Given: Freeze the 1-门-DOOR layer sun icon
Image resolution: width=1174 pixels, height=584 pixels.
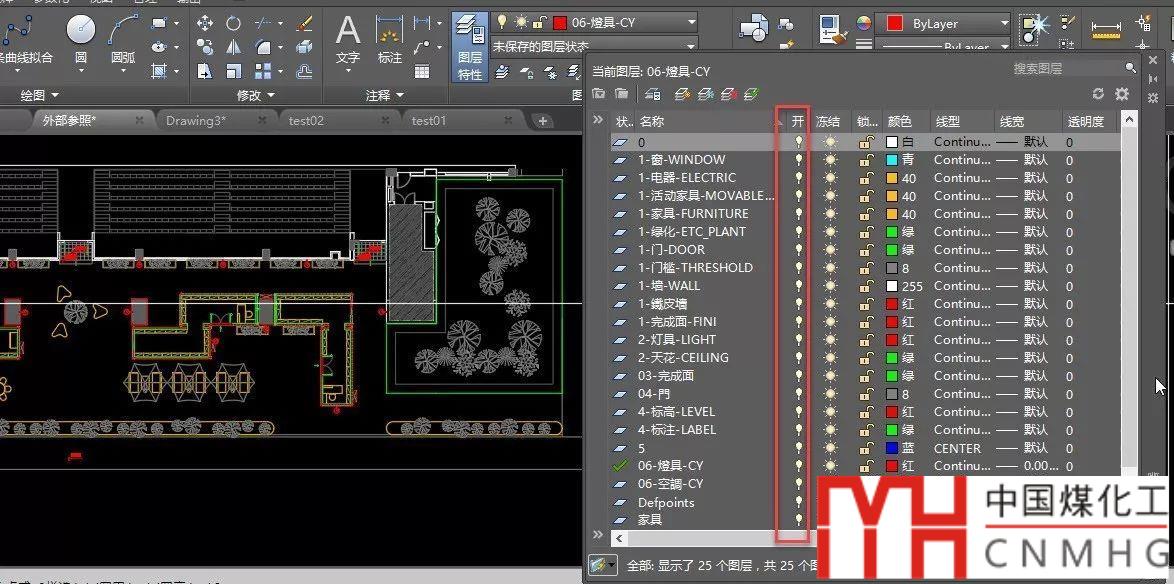Looking at the screenshot, I should (829, 250).
